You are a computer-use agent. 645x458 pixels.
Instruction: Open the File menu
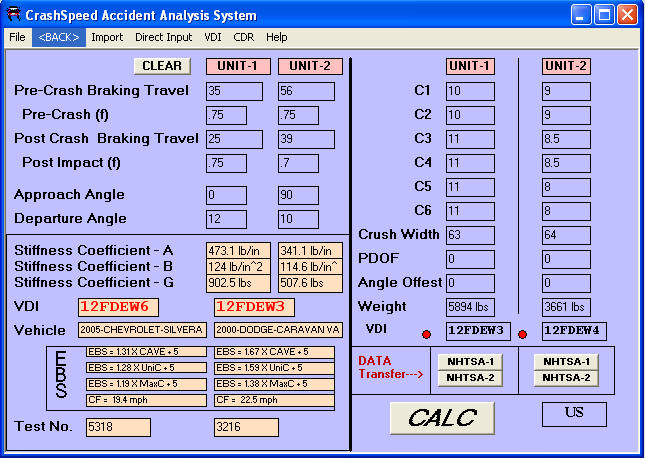(x=17, y=37)
